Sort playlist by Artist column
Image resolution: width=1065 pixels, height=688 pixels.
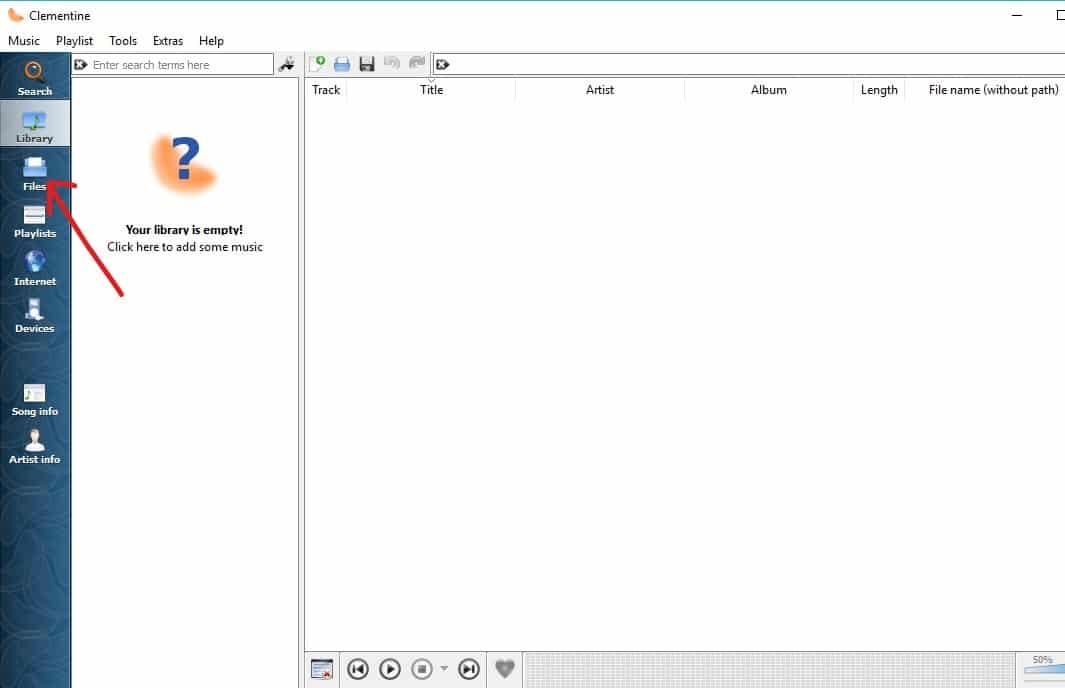pyautogui.click(x=600, y=90)
